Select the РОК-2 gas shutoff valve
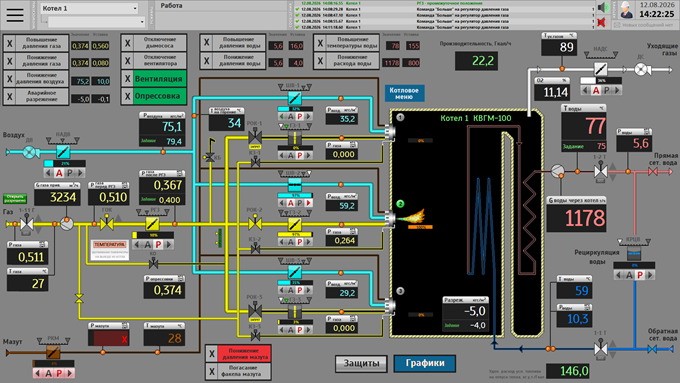 pos(255,224)
